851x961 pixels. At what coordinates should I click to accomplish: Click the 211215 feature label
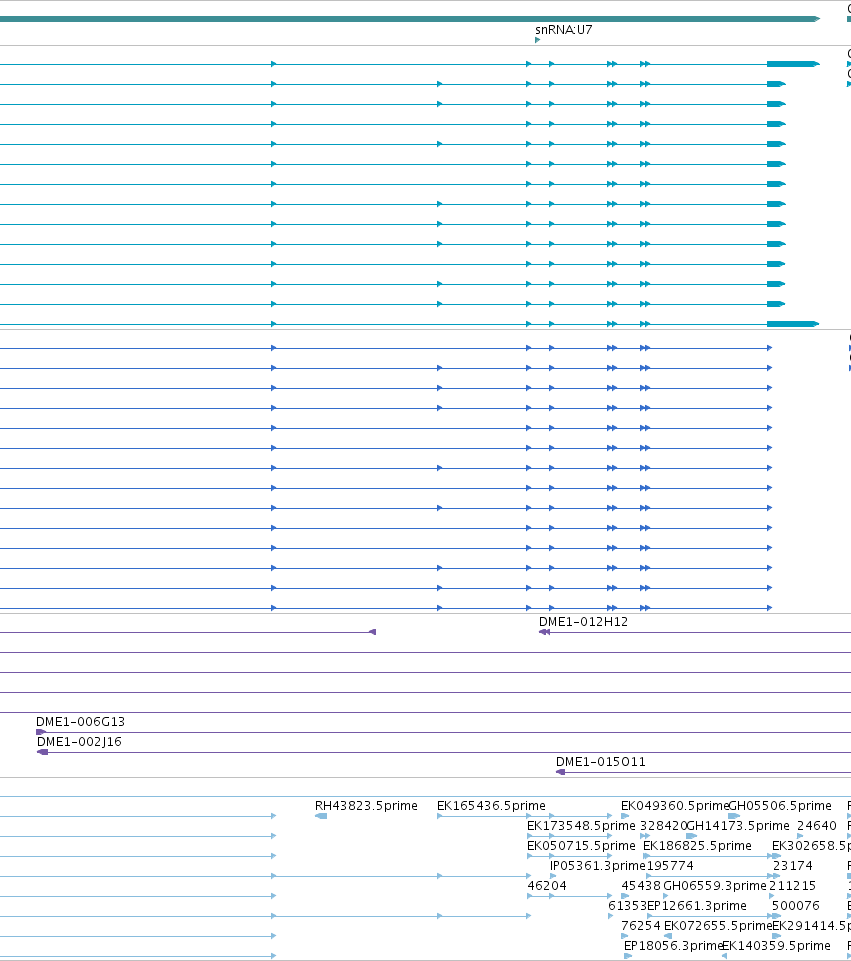(793, 886)
